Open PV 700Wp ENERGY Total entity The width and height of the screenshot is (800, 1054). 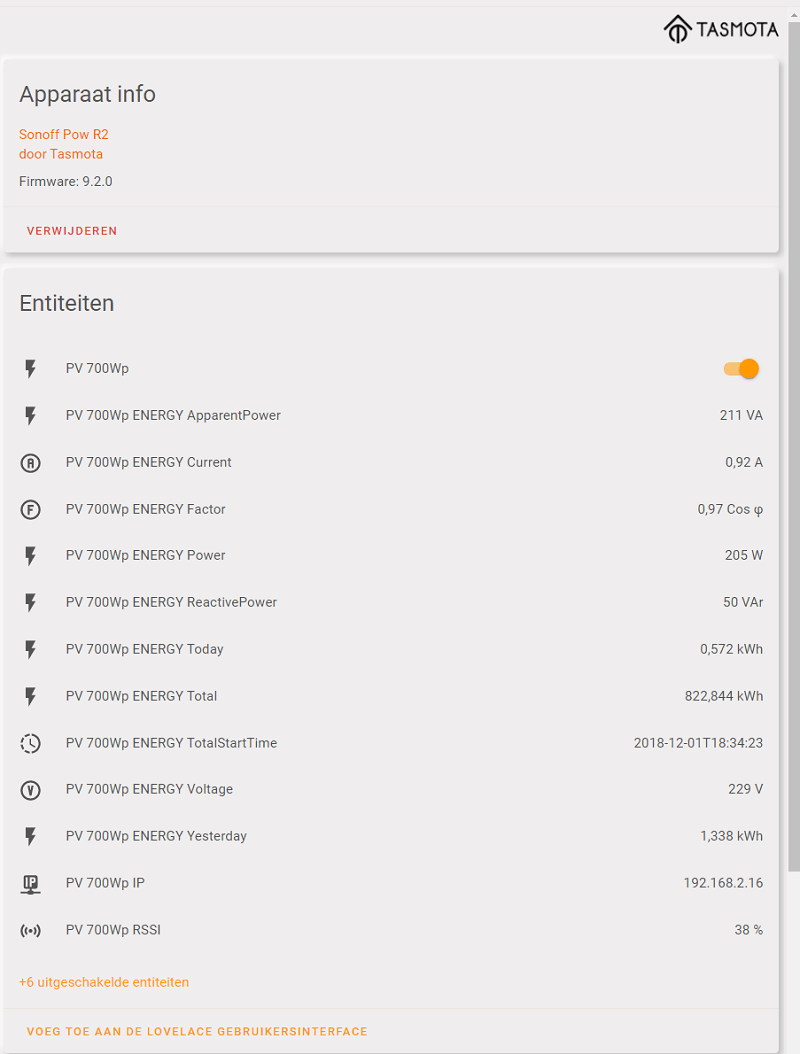pos(141,696)
